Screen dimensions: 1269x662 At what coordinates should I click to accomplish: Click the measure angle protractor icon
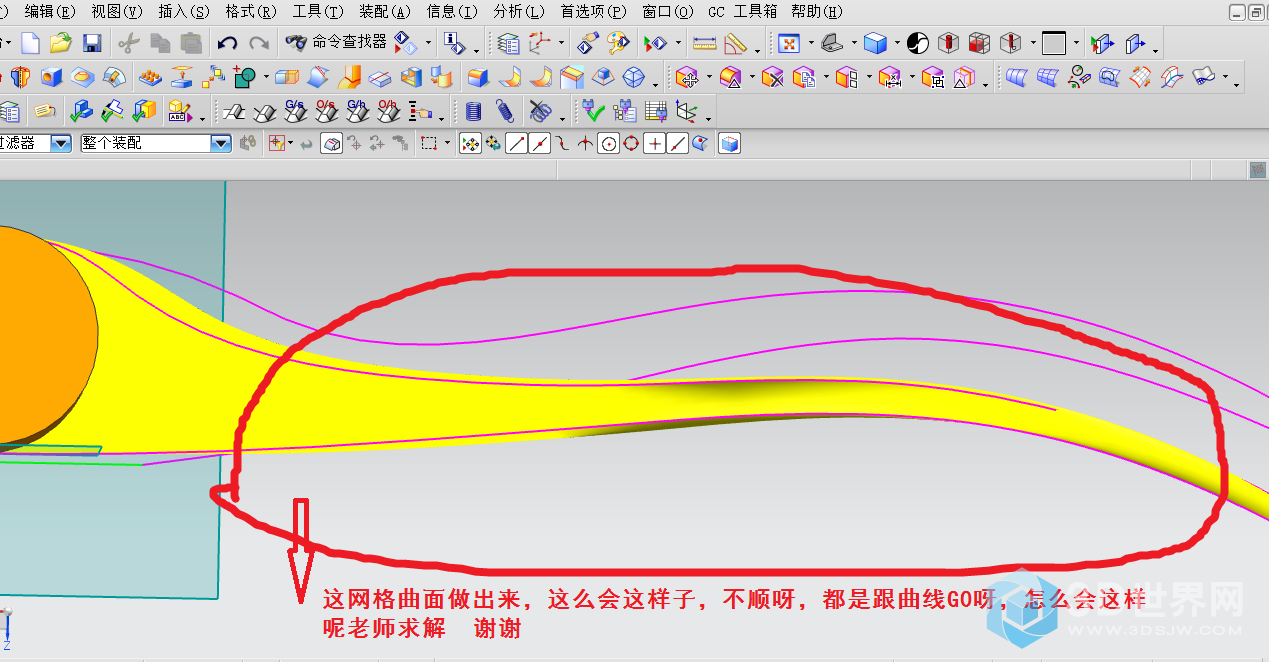(x=736, y=43)
